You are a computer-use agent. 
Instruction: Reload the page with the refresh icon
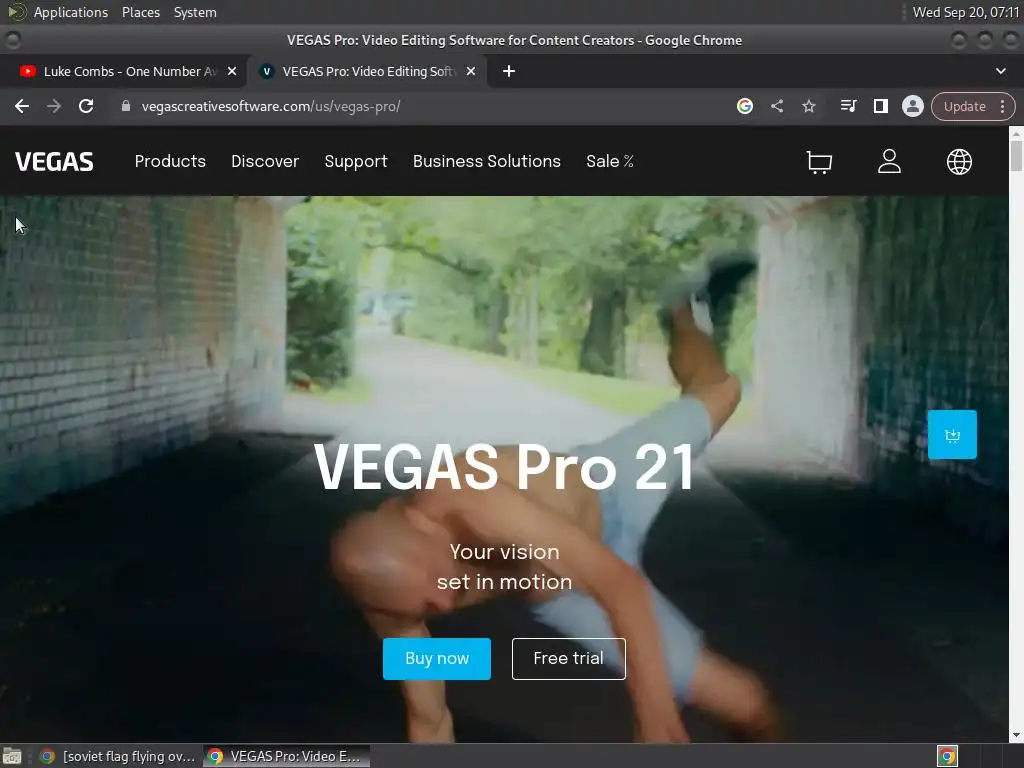tap(86, 106)
